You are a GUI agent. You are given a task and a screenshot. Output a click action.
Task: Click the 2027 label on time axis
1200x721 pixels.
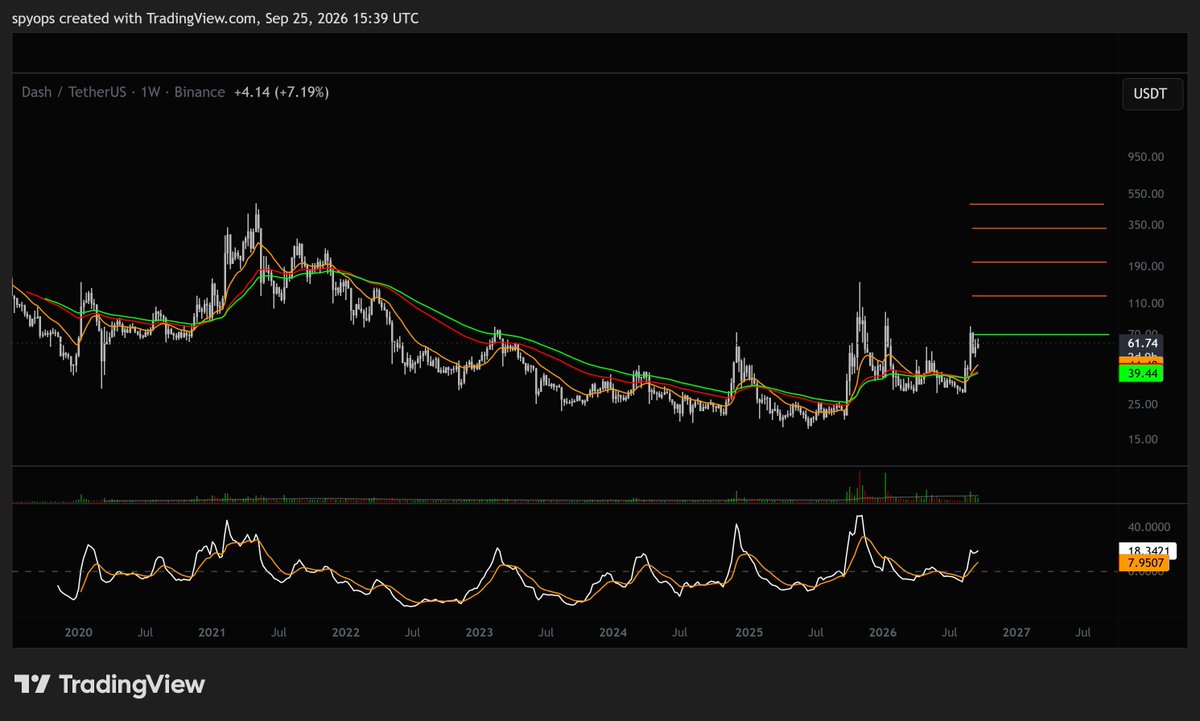1016,633
